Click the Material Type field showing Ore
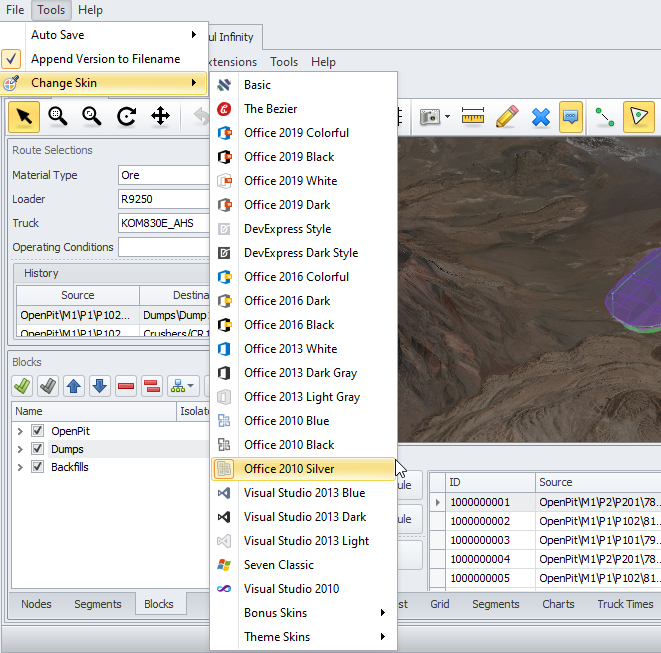The image size is (661, 653). pyautogui.click(x=164, y=175)
